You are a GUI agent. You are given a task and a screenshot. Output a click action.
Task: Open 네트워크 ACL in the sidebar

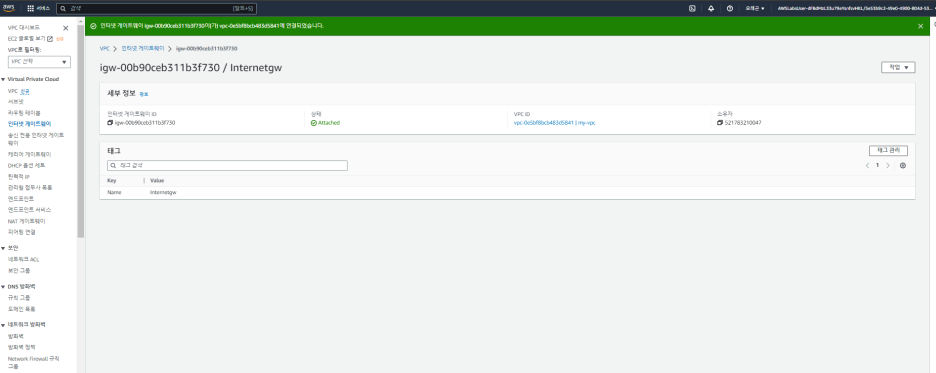tap(23, 260)
